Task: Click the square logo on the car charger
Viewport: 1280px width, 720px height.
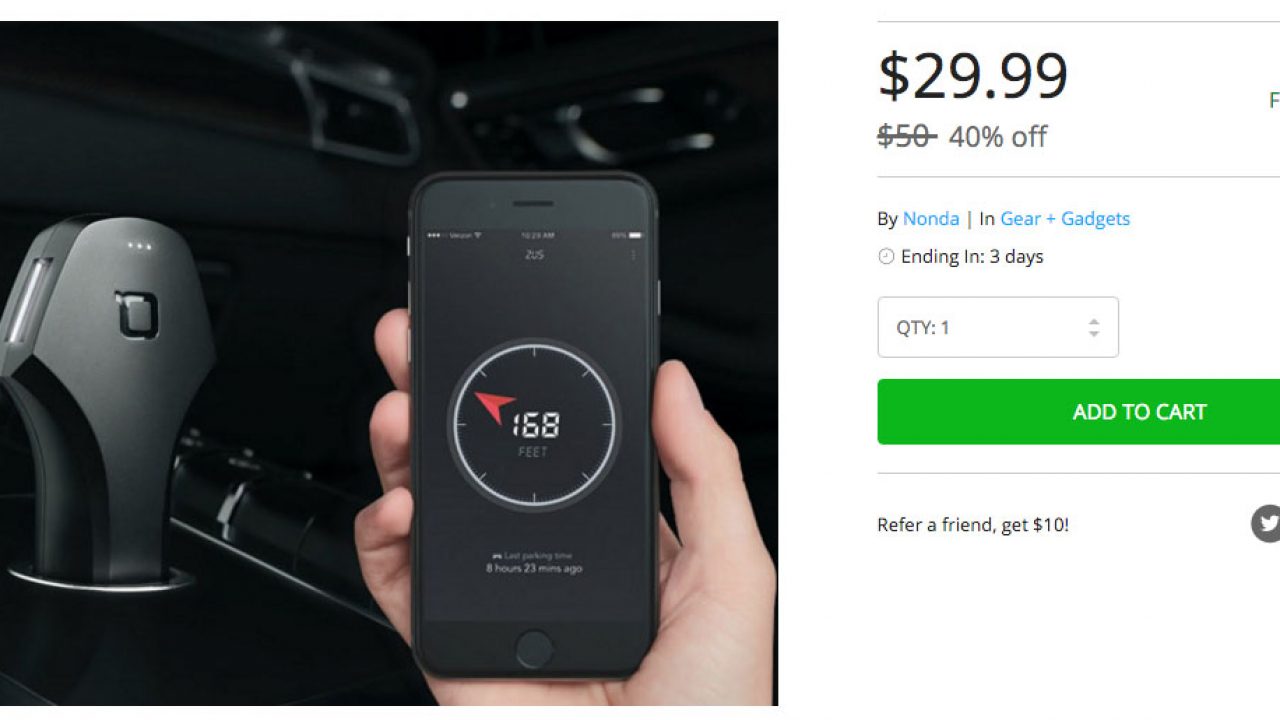Action: point(137,313)
